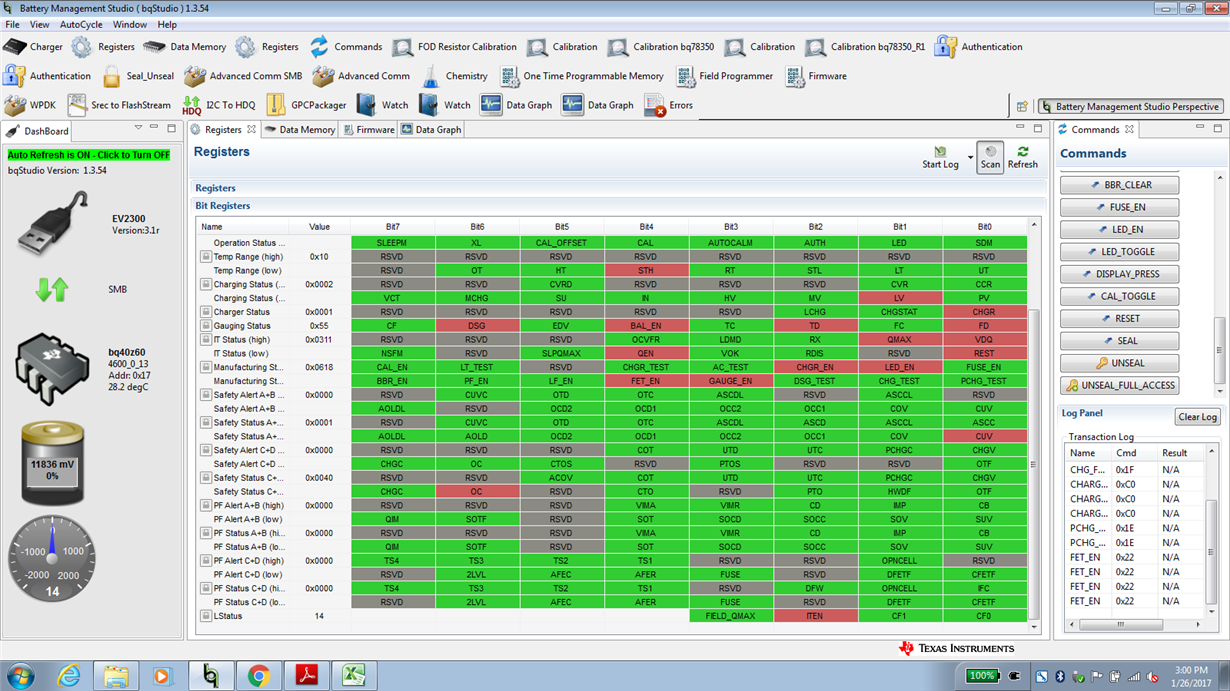The height and width of the screenshot is (691, 1230).
Task: Open Advanced Comm SMB tool
Action: [243, 76]
